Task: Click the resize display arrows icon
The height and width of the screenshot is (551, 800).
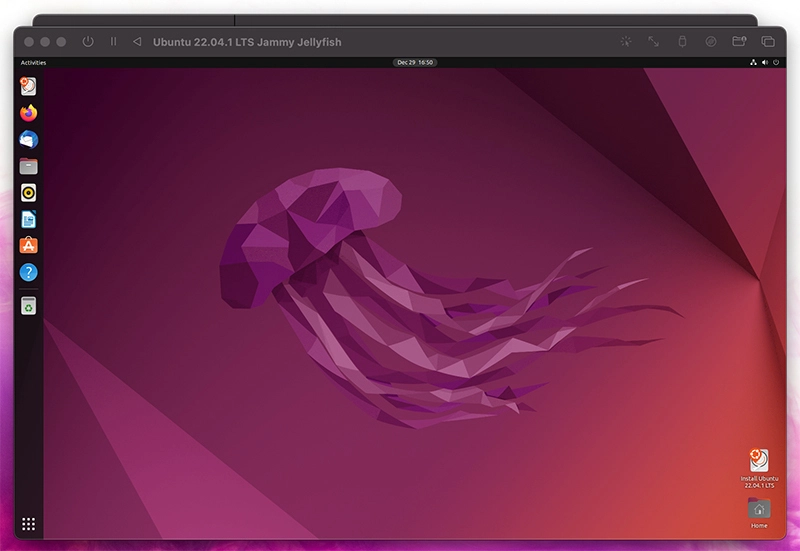Action: coord(654,42)
